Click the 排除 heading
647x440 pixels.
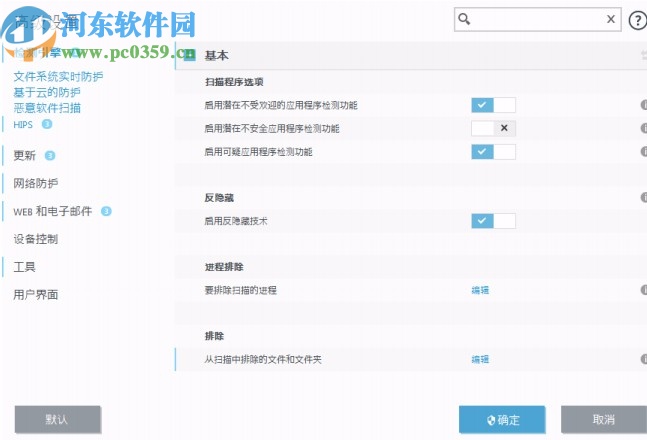pos(214,336)
